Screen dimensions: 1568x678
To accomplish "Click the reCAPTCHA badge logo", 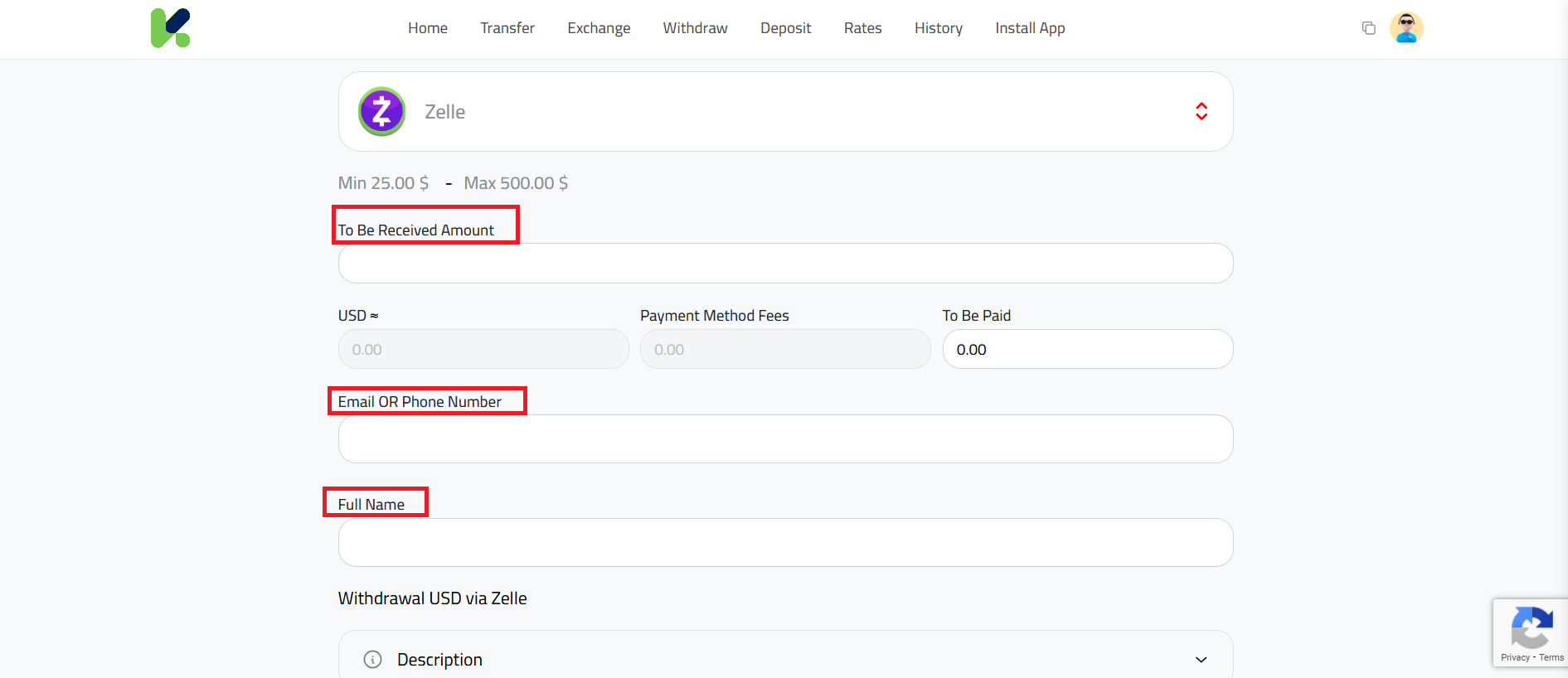I will click(1532, 627).
